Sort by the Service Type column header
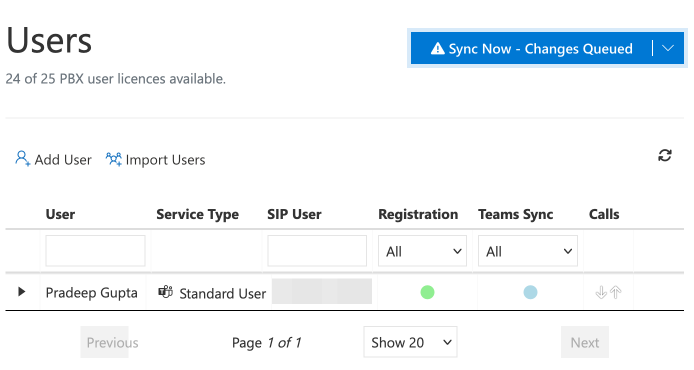 (x=197, y=214)
